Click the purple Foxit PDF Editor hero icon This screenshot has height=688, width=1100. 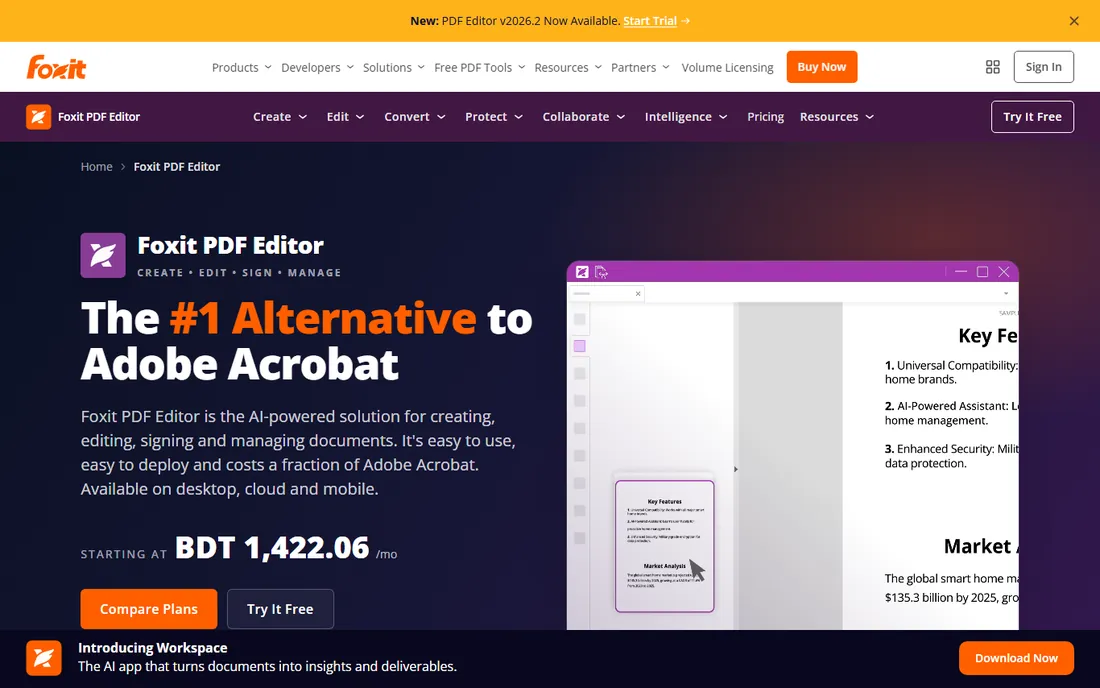[103, 255]
